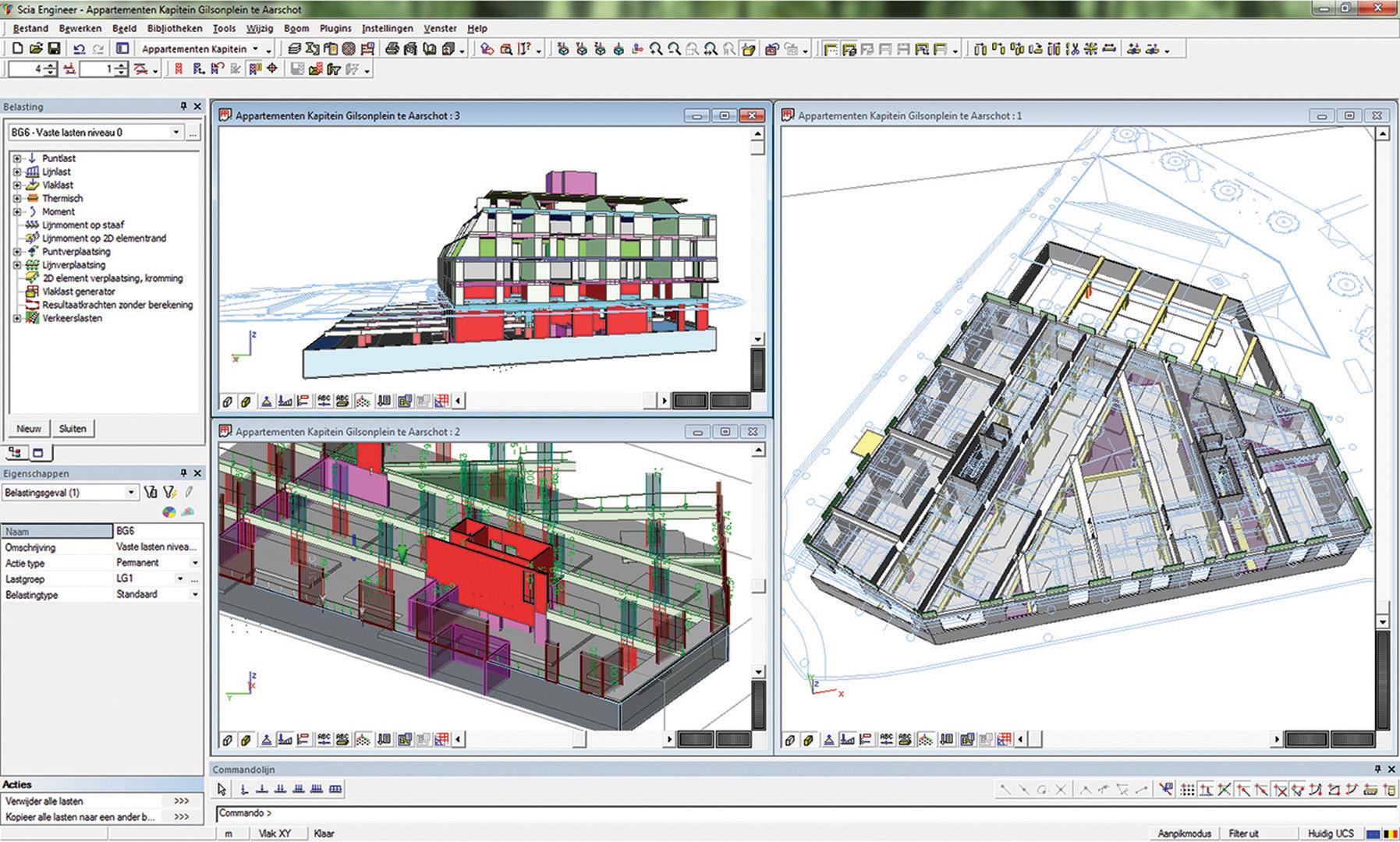Screen dimensions: 1400x842
Task: Select the cursor arrow in the Commandolijn bar
Action: click(223, 789)
